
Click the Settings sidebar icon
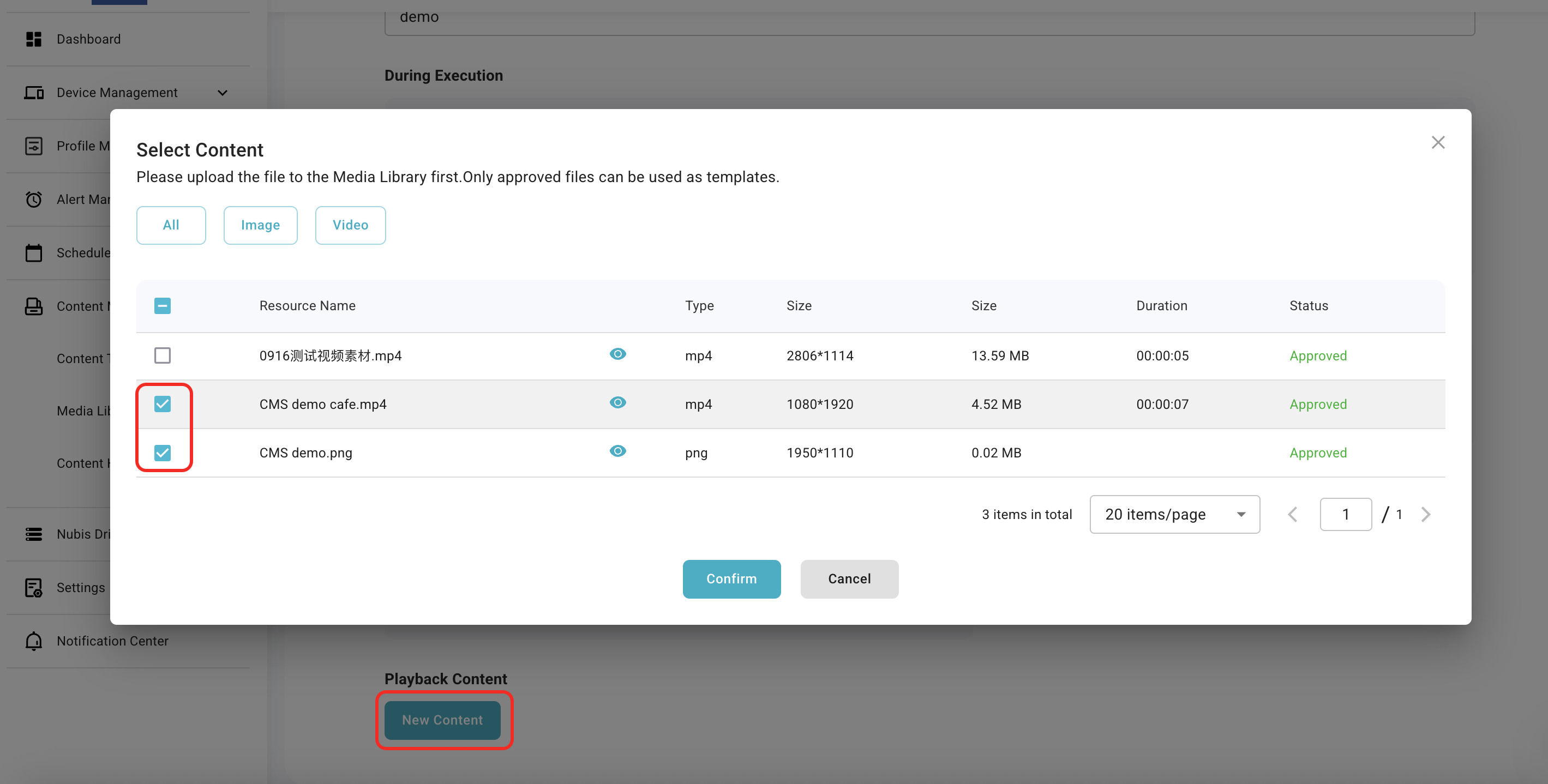pyautogui.click(x=34, y=588)
